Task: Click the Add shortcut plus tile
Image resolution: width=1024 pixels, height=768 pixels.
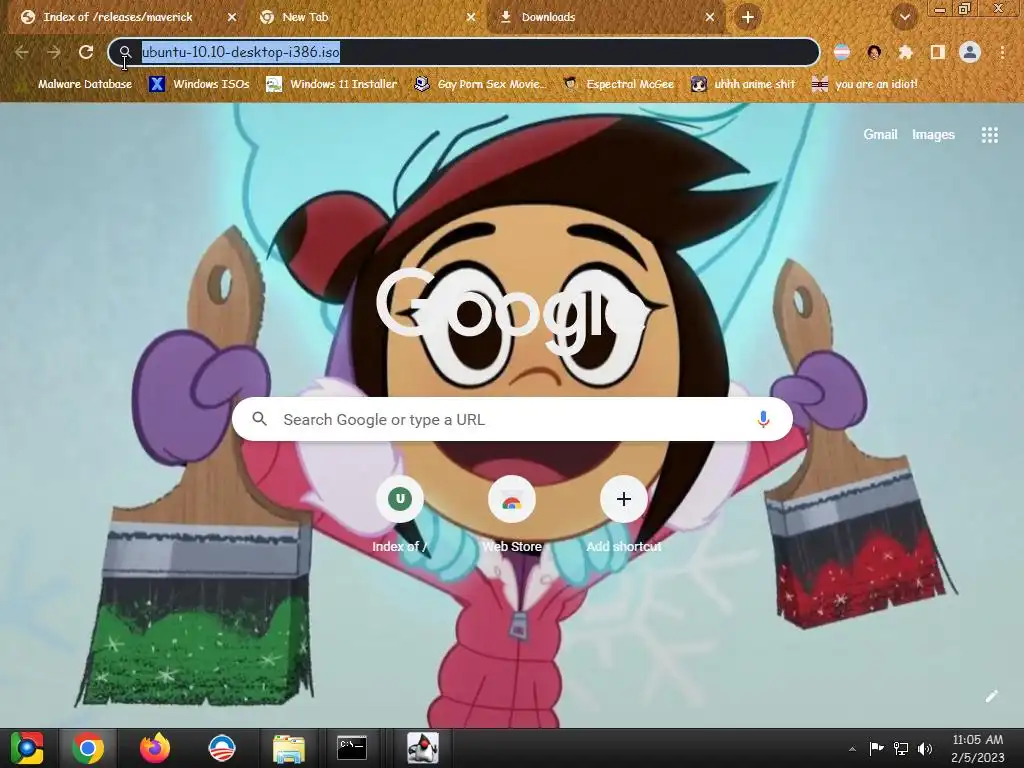Action: point(624,516)
